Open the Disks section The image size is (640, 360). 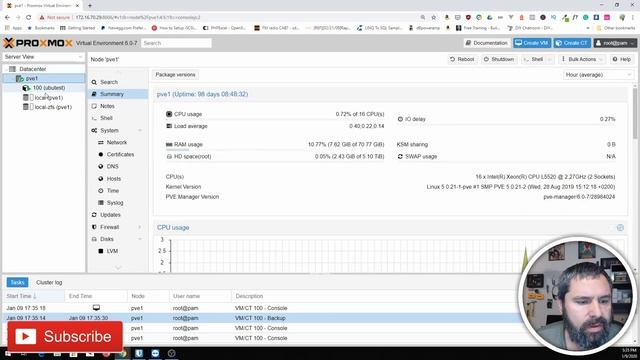pyautogui.click(x=107, y=239)
